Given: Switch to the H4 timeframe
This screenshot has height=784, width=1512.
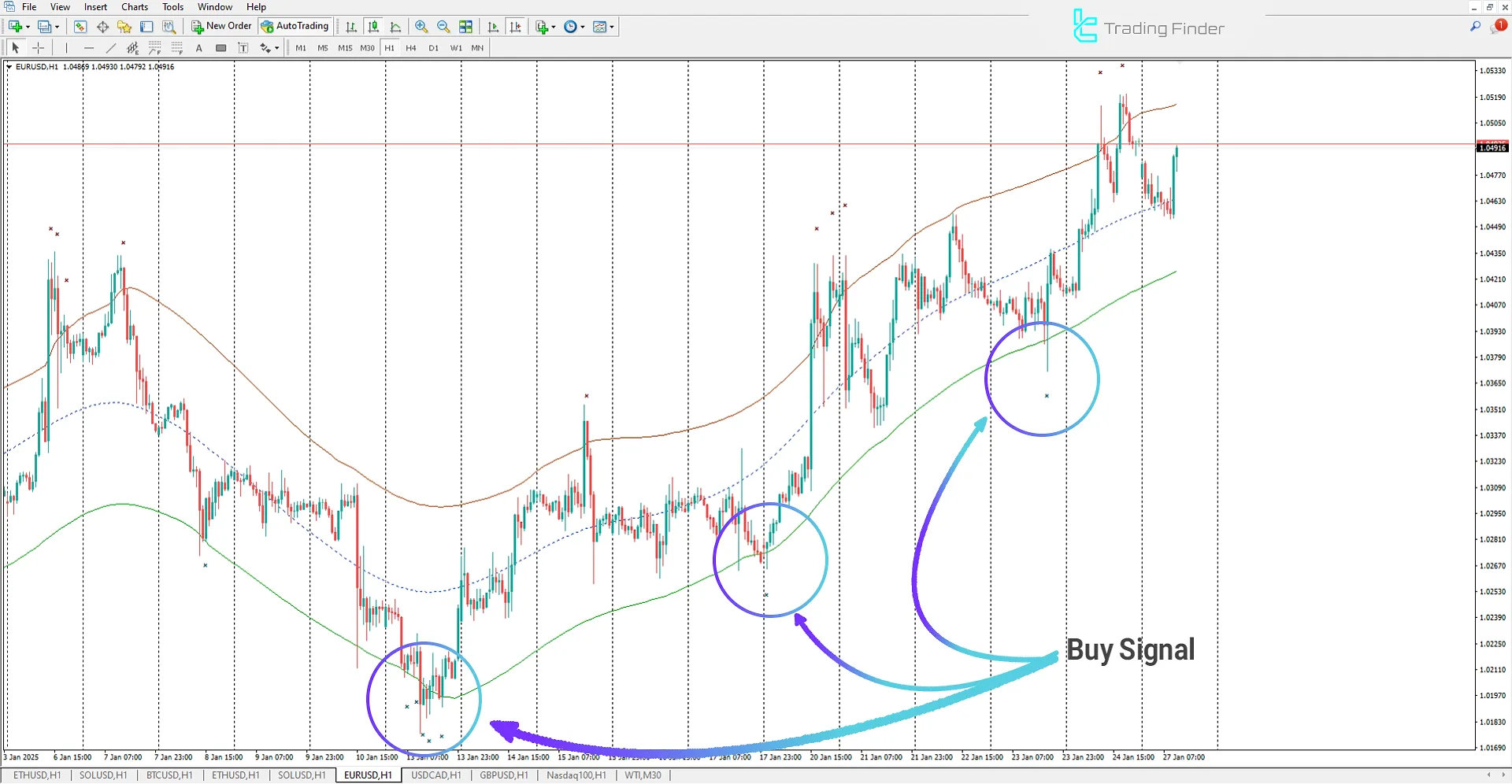Looking at the screenshot, I should [410, 47].
